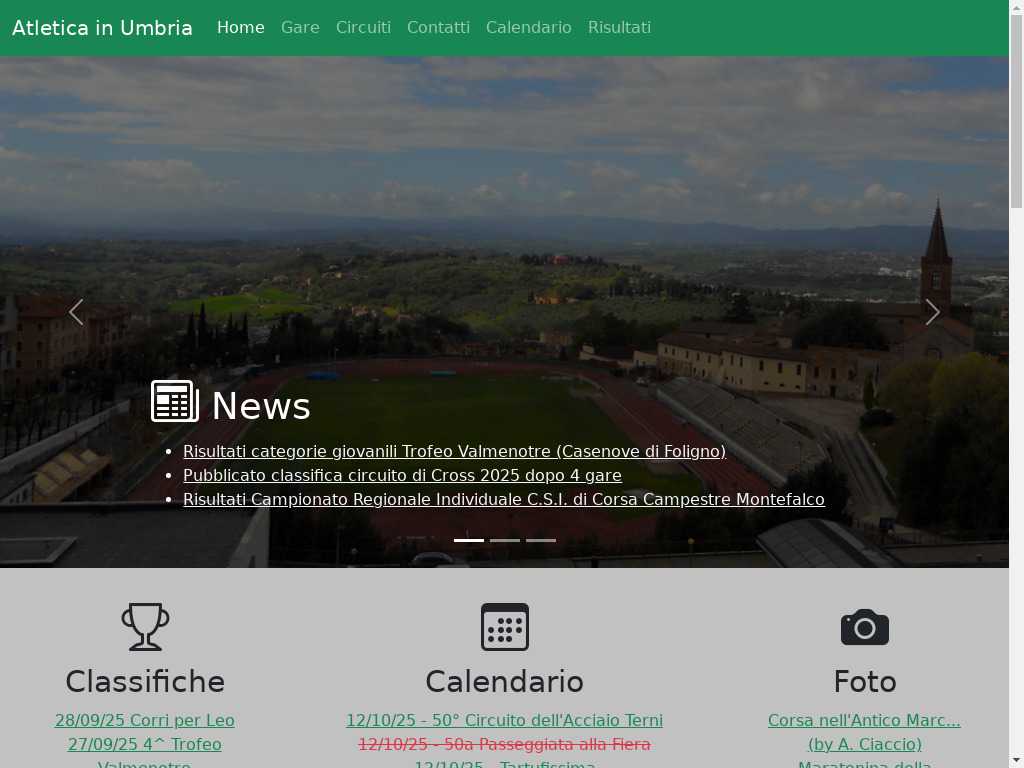Open 50° Circuito dell'Acciaio Terni event

click(x=504, y=720)
